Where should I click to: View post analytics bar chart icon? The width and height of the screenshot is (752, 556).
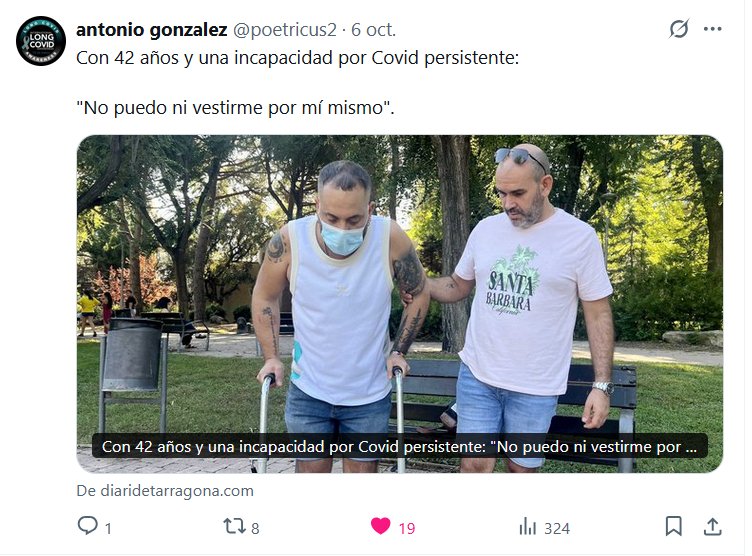click(528, 526)
